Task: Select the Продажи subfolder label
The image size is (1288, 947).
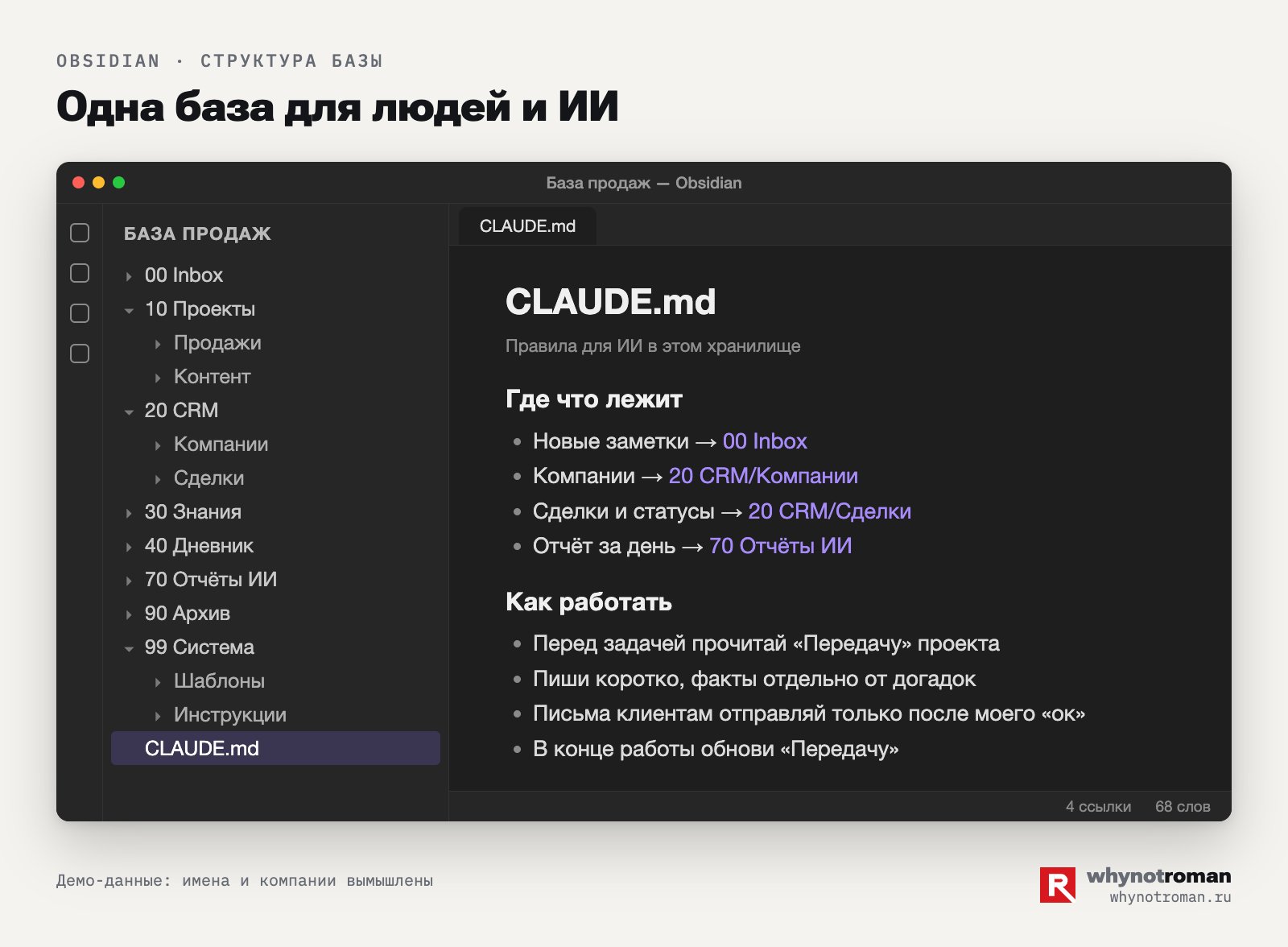Action: [217, 343]
